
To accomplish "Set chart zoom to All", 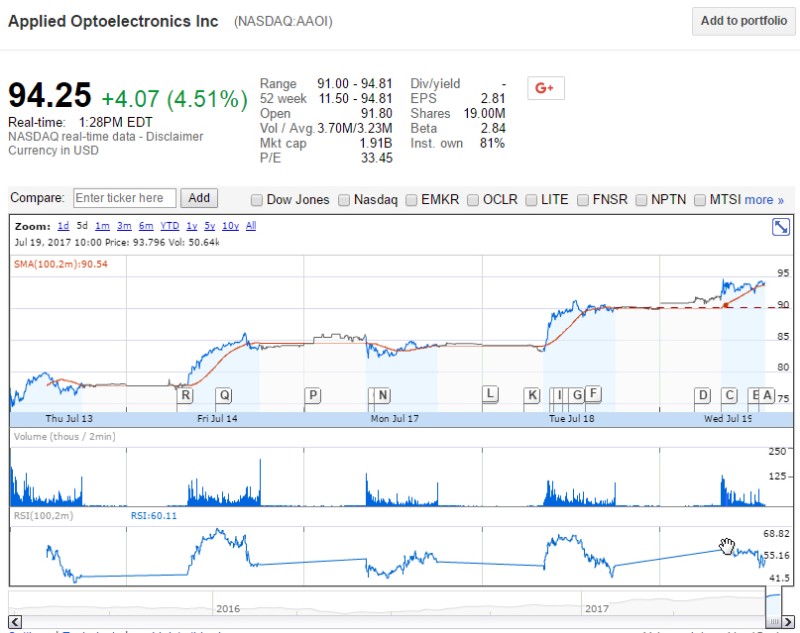I will (x=251, y=226).
